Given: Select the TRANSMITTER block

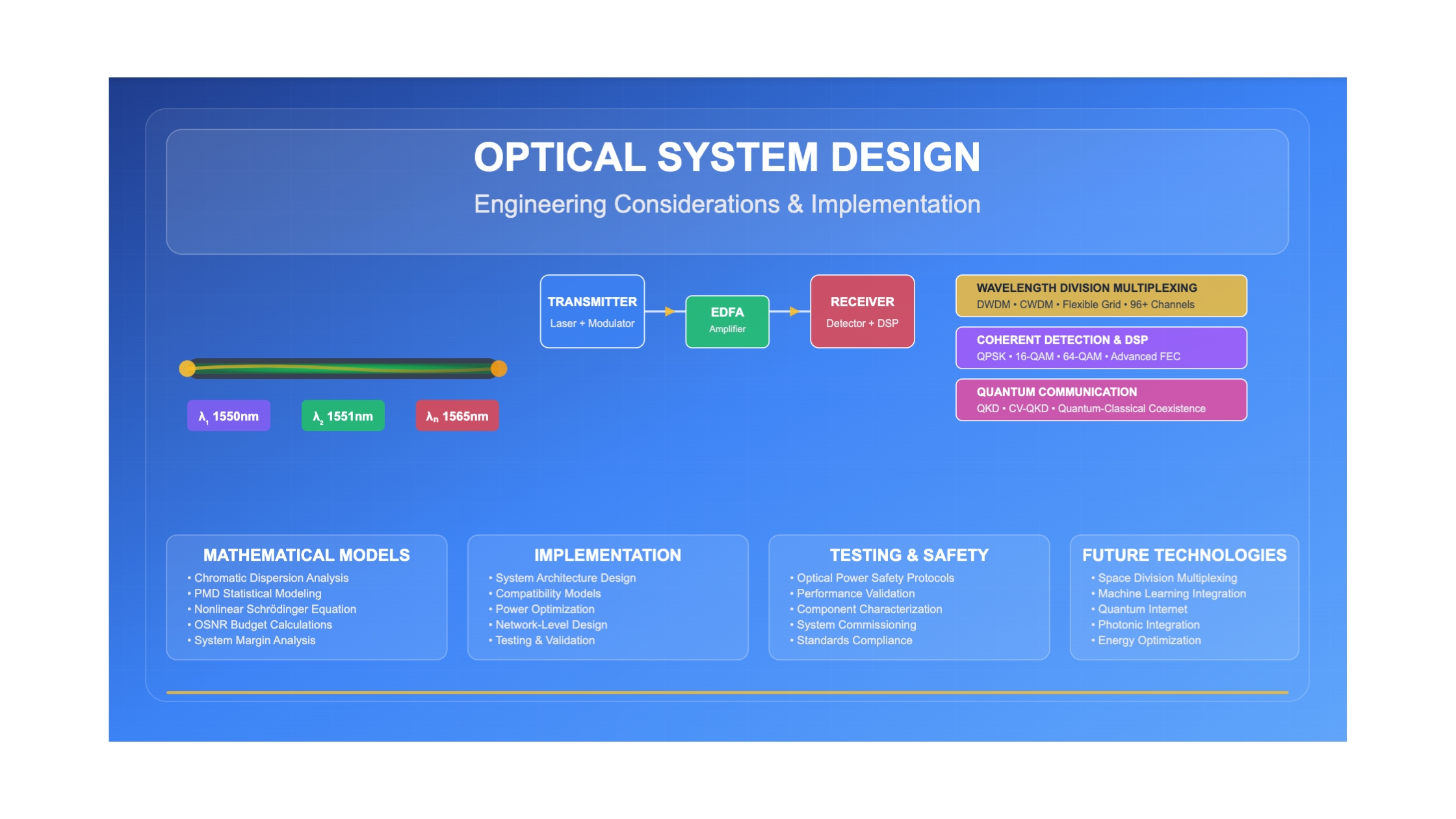Looking at the screenshot, I should click(x=592, y=311).
